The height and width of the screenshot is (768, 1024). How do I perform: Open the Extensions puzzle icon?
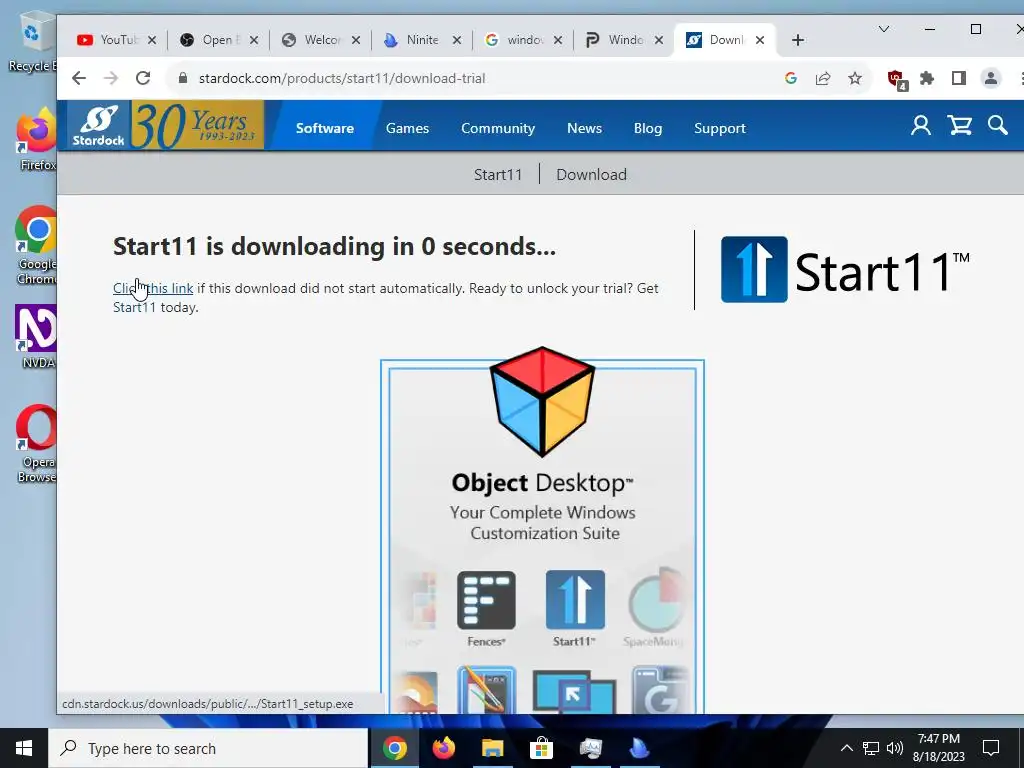927,78
